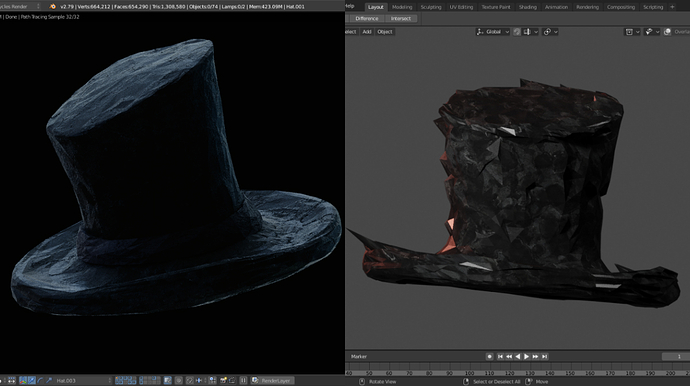The image size is (690, 386).
Task: Click the proportional editing circle icon
Action: pos(179,380)
